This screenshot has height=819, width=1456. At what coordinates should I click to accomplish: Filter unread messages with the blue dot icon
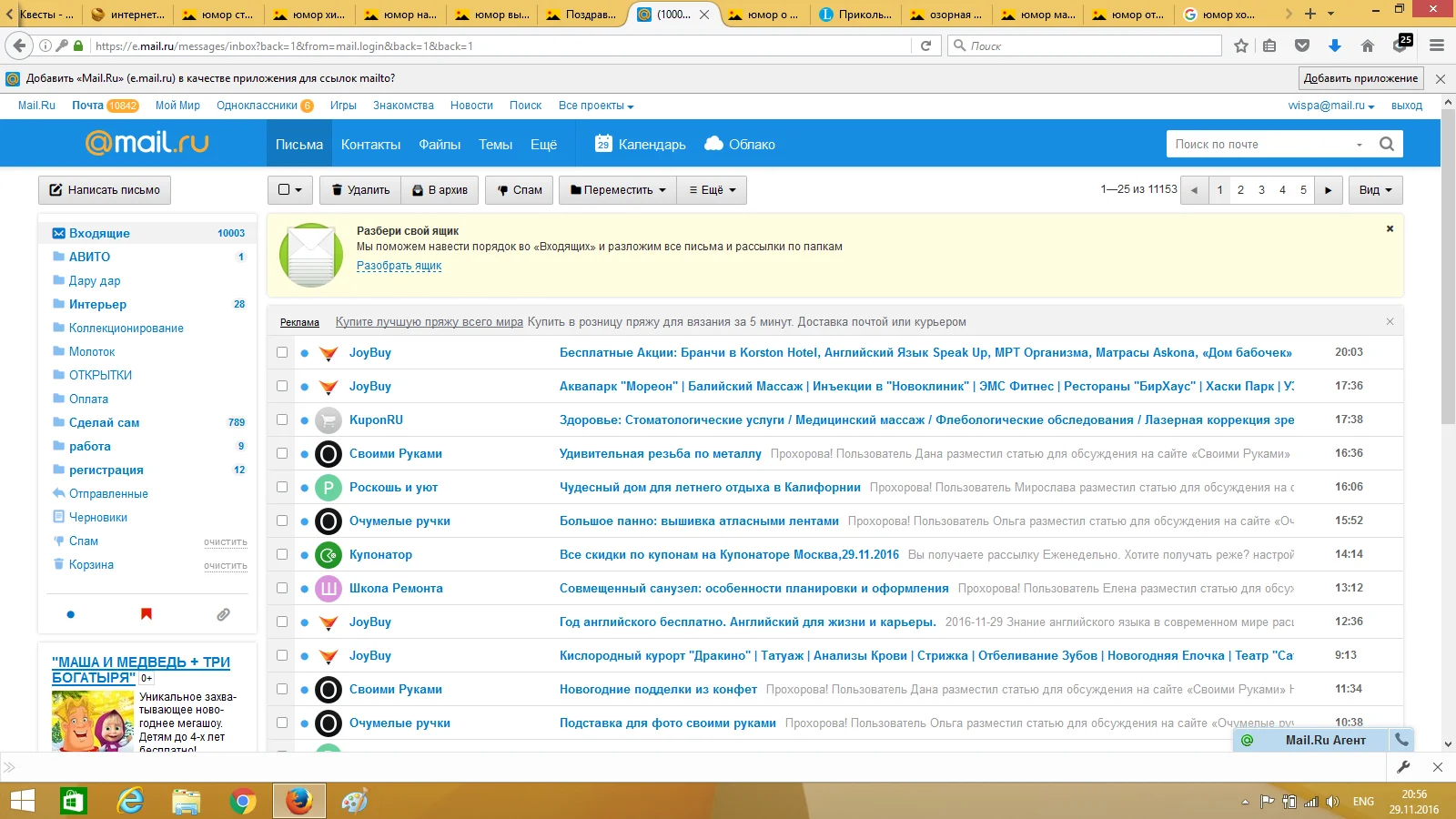71,614
